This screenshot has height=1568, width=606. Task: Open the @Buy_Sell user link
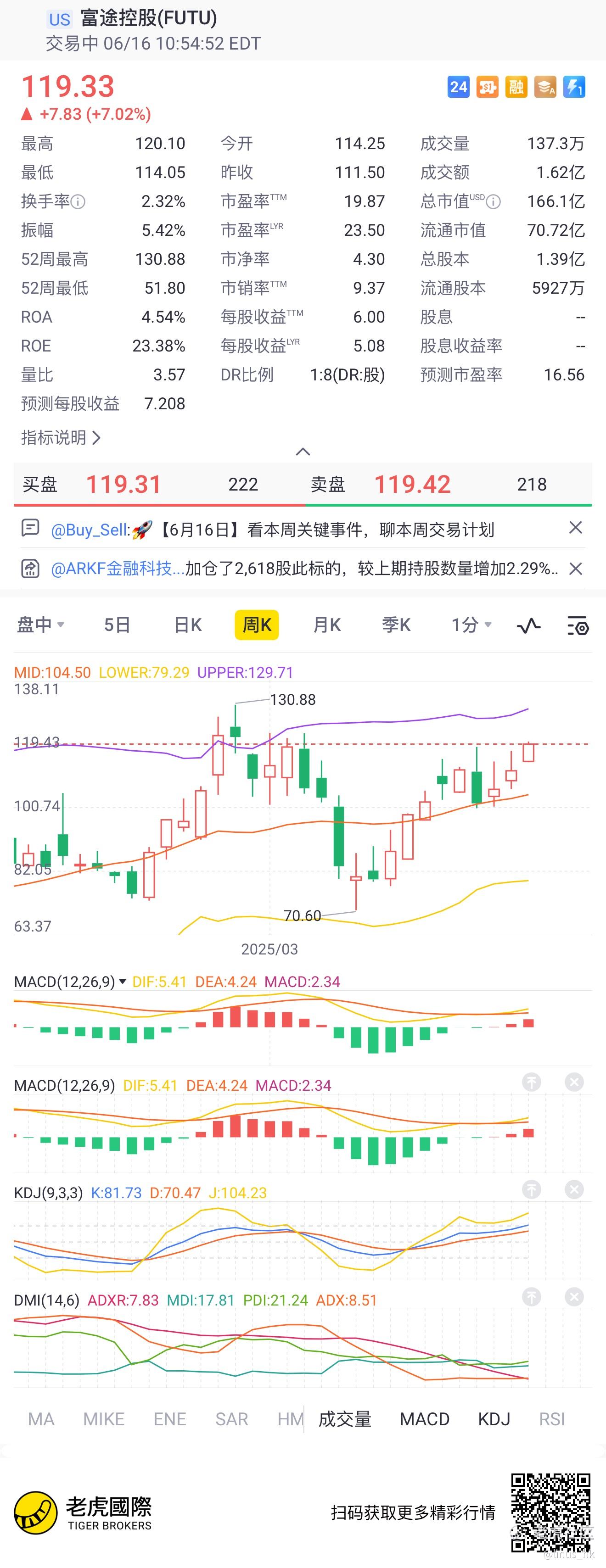point(90,530)
